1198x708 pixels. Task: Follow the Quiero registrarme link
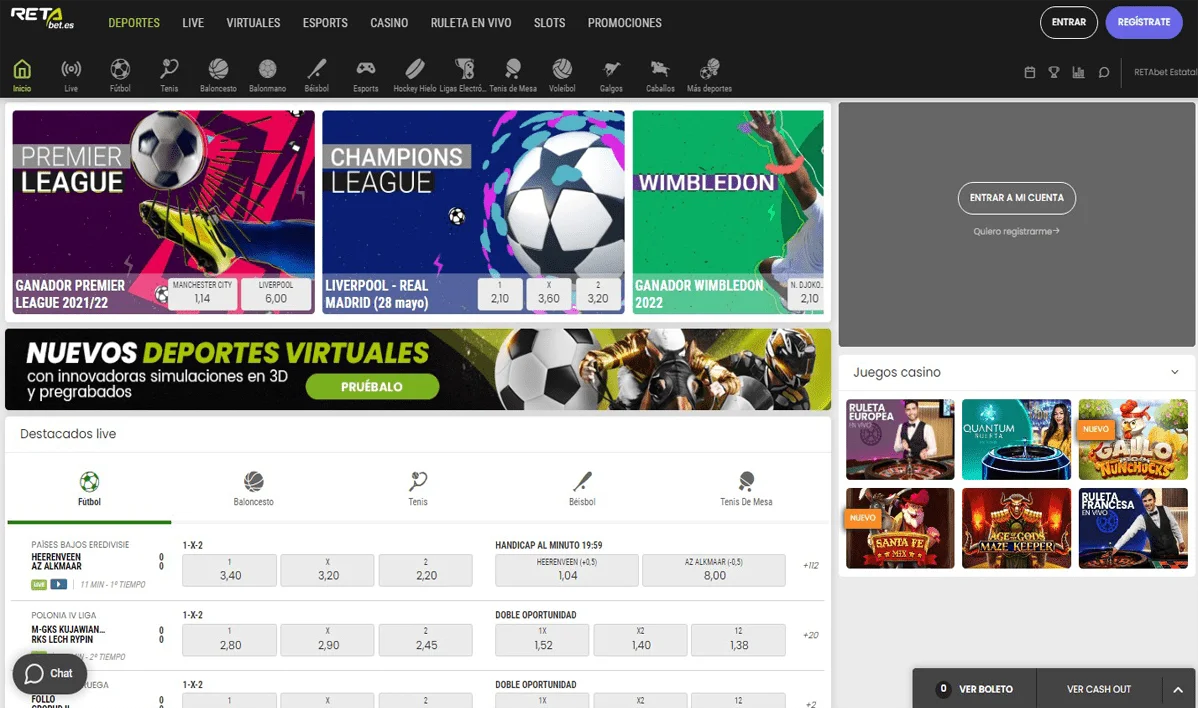coord(1016,231)
